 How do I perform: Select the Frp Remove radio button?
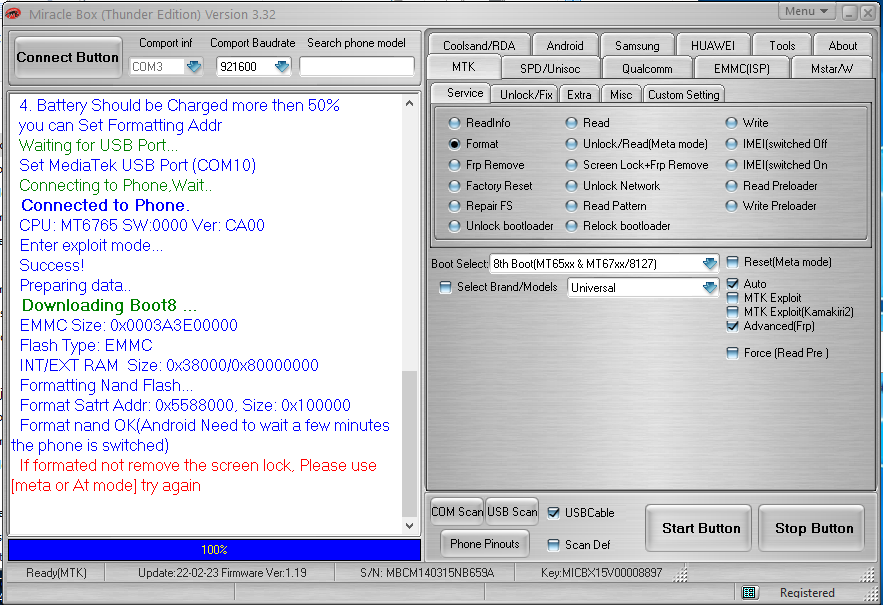pos(454,165)
